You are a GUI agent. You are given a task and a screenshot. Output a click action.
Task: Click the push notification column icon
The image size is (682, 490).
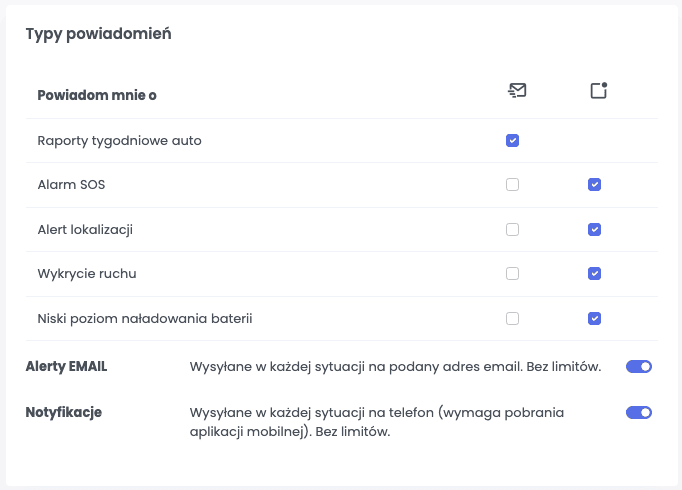pyautogui.click(x=599, y=90)
